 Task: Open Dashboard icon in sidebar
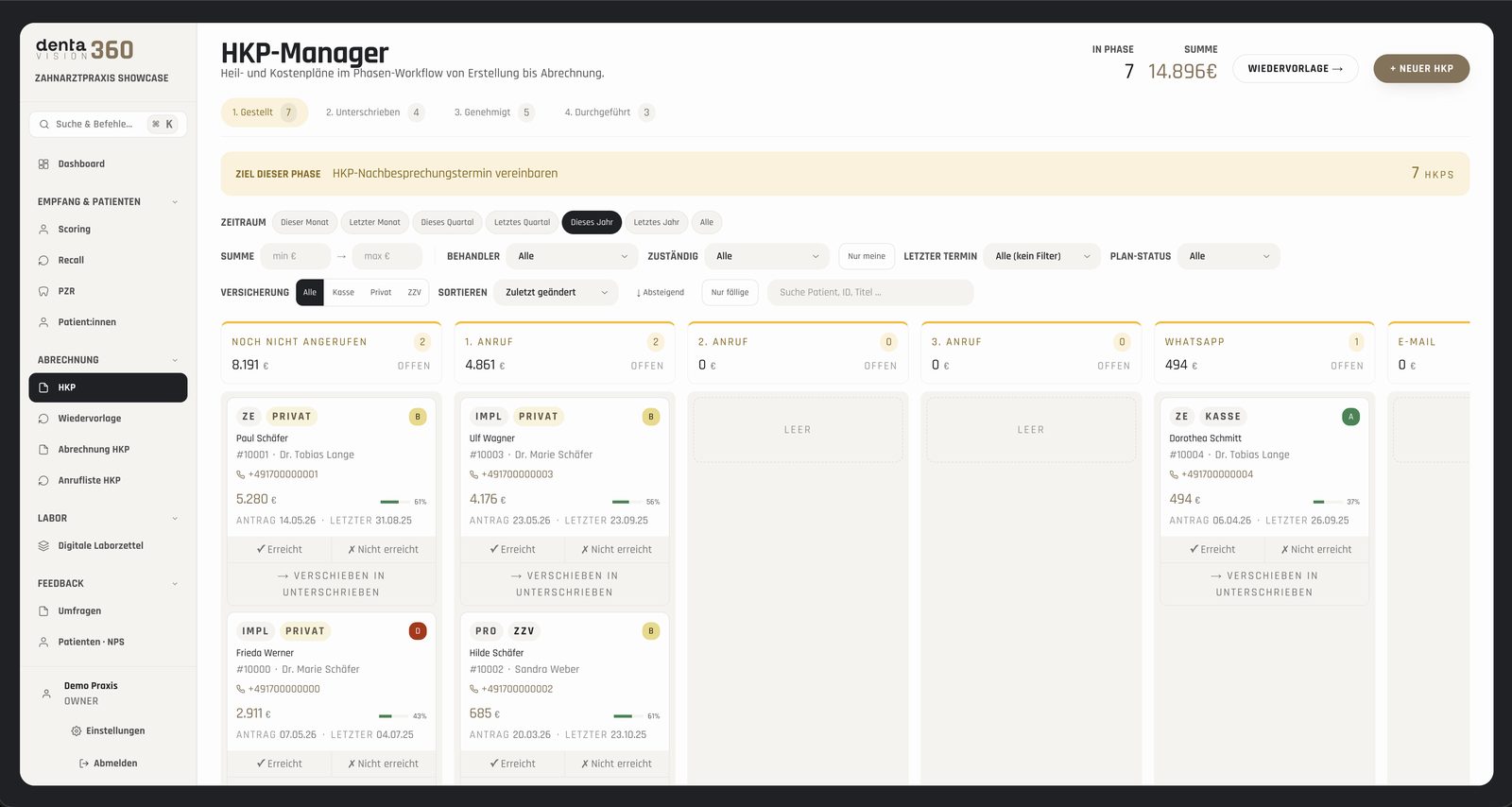[43, 164]
